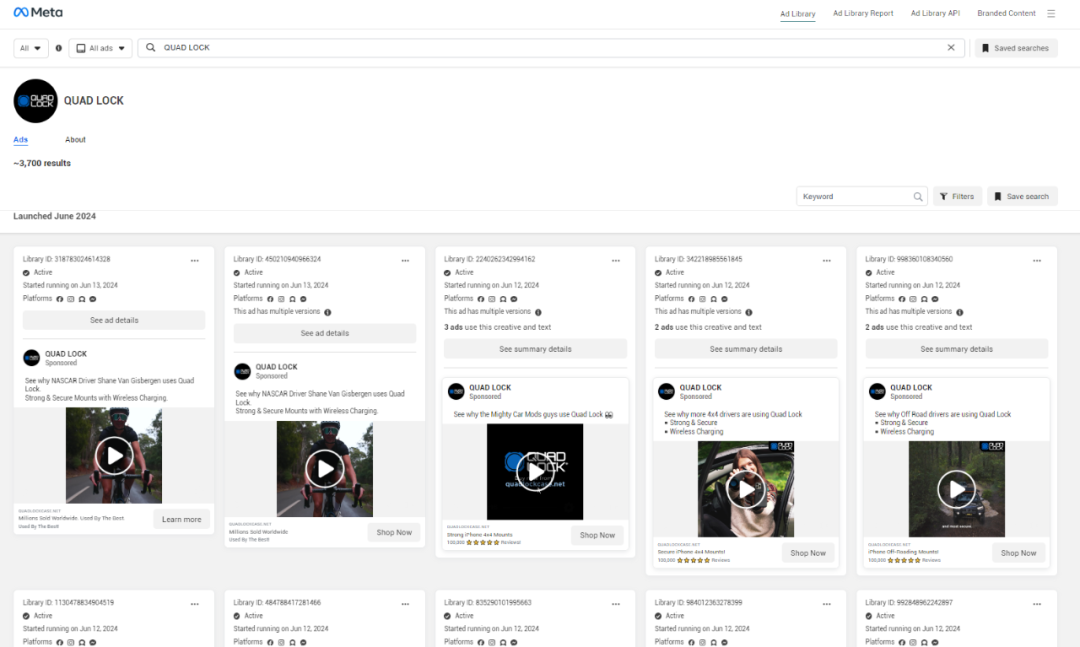
Task: Click Instagram platform icon on ad 450210940966324
Action: [x=281, y=299]
